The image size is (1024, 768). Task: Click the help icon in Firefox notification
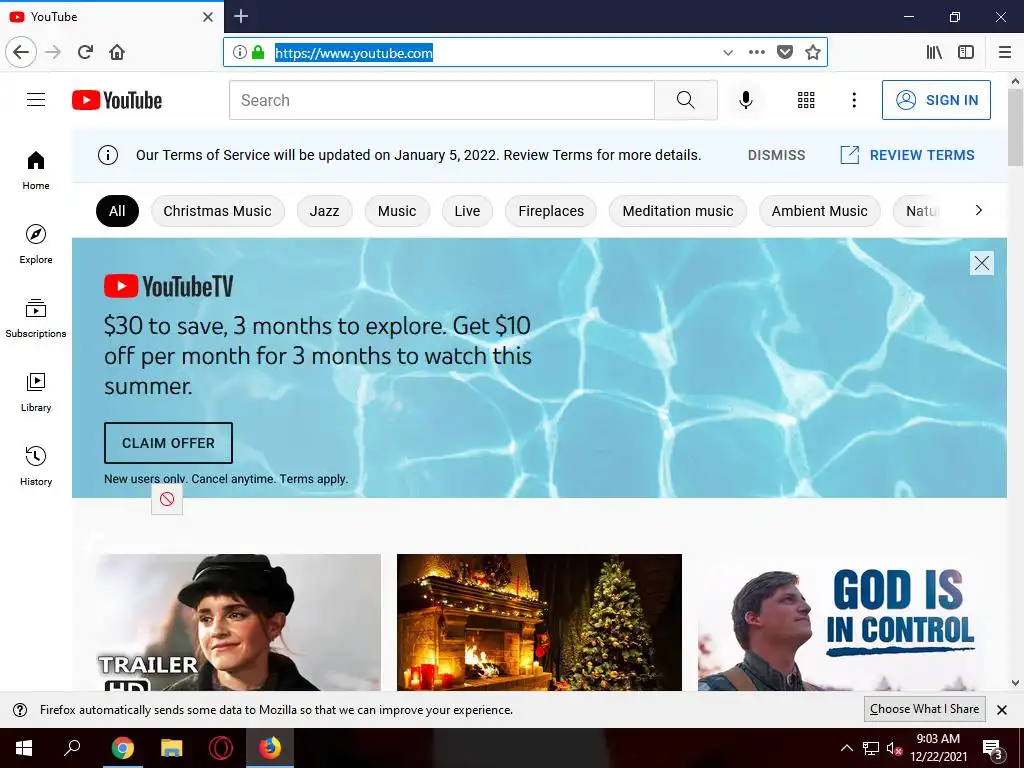point(20,710)
